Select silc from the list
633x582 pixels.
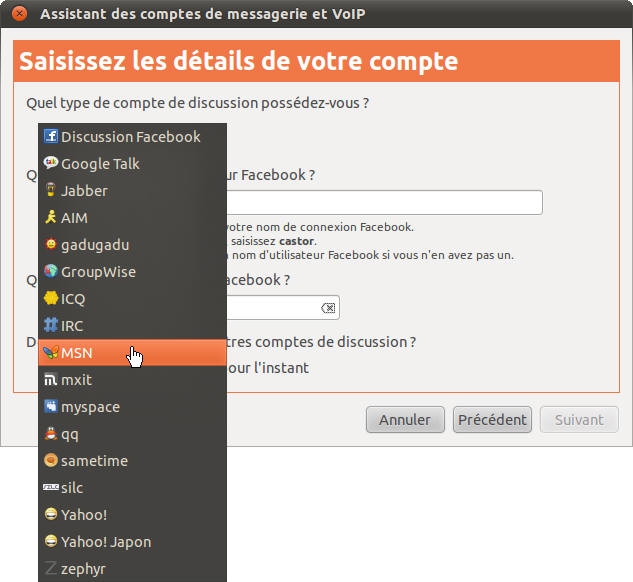click(x=132, y=488)
